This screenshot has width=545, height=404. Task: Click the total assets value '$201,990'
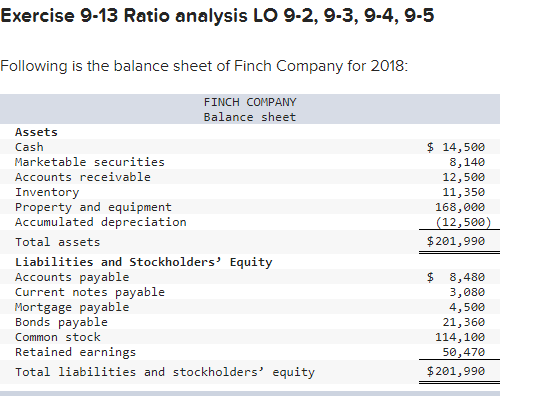pyautogui.click(x=456, y=241)
